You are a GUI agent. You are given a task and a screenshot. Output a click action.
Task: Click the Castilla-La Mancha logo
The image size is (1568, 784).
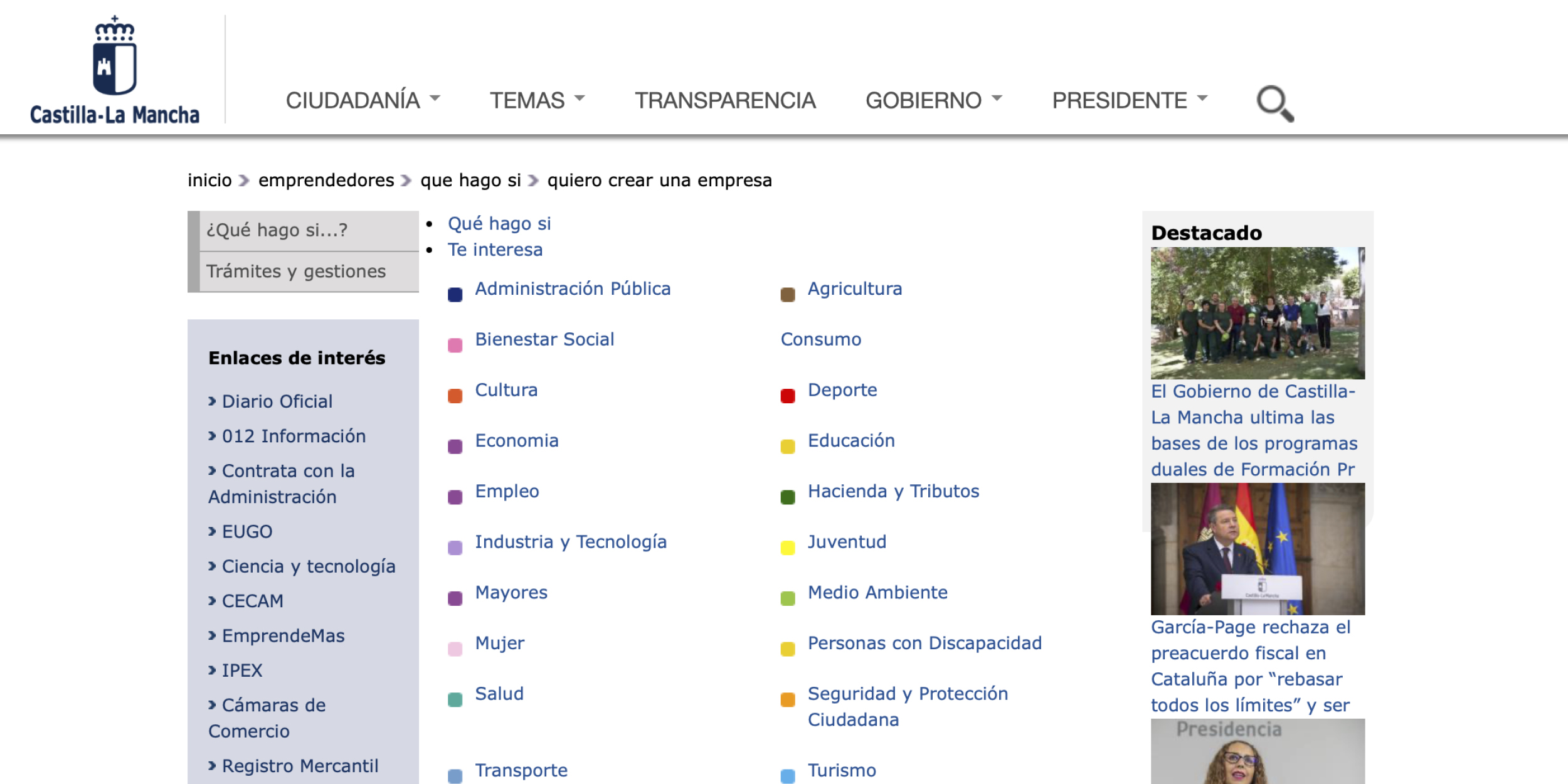(115, 70)
